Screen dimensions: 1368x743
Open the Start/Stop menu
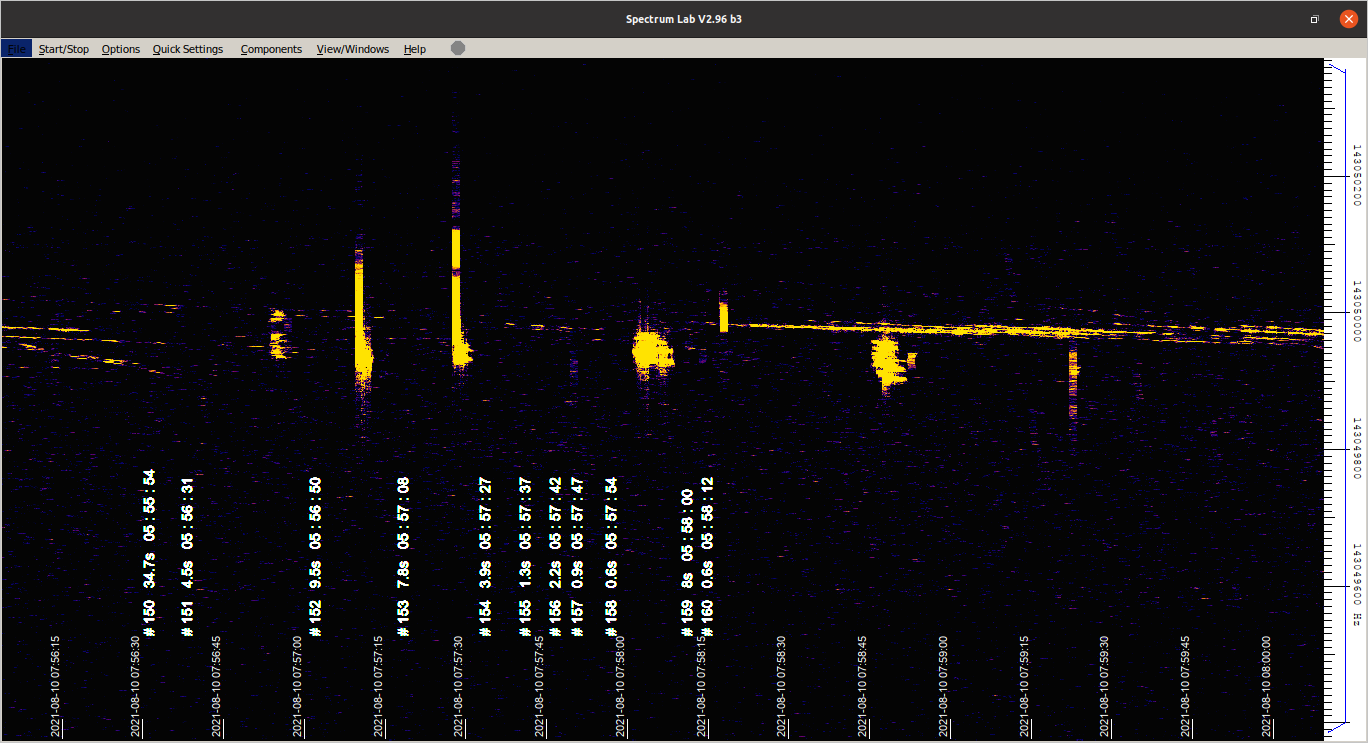point(64,49)
